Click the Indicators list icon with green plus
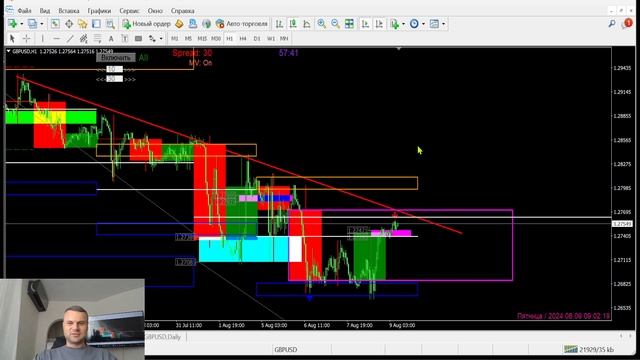This screenshot has width=640, height=360. pyautogui.click(x=394, y=24)
